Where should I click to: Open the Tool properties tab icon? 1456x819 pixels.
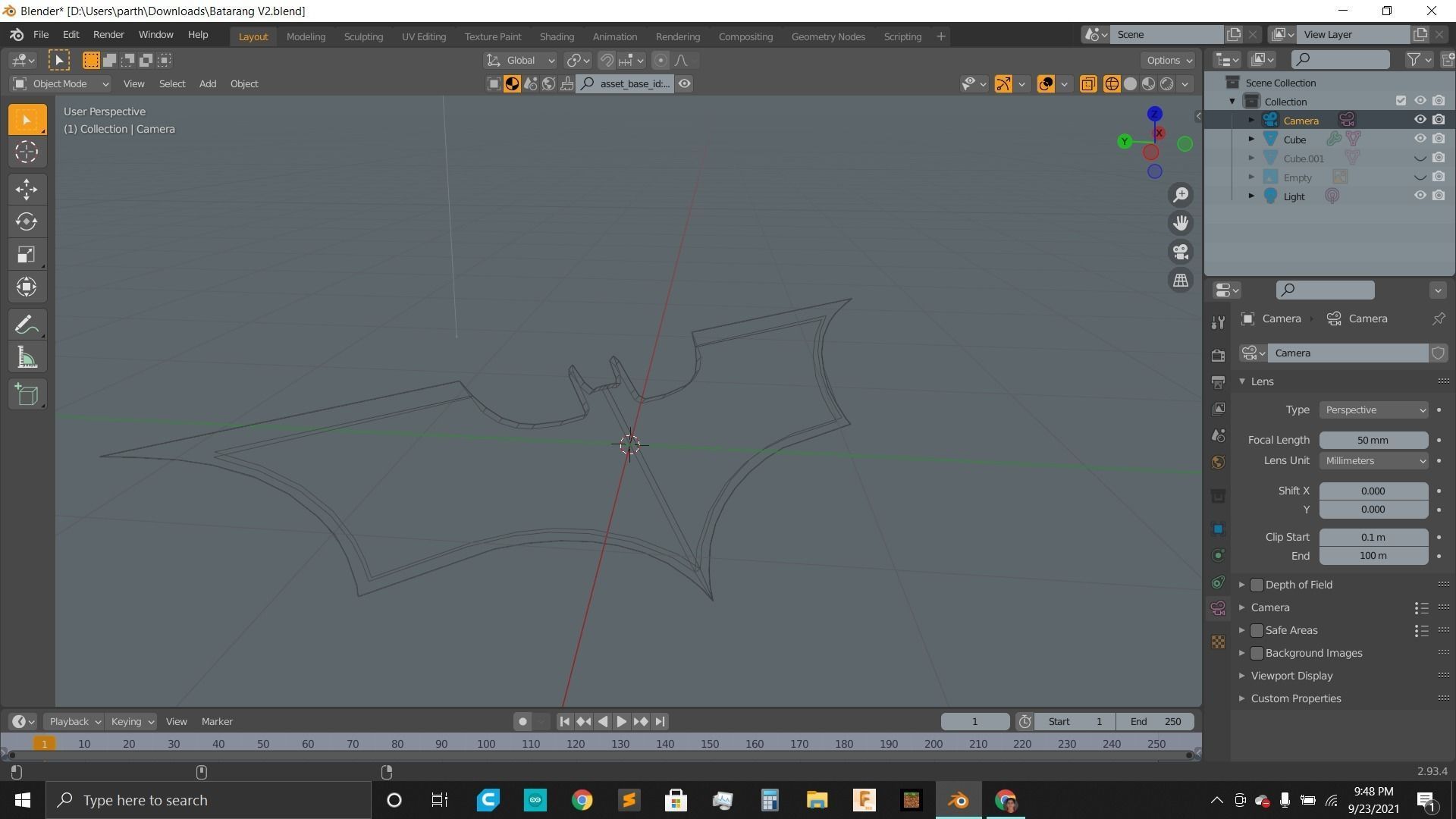pos(1218,322)
